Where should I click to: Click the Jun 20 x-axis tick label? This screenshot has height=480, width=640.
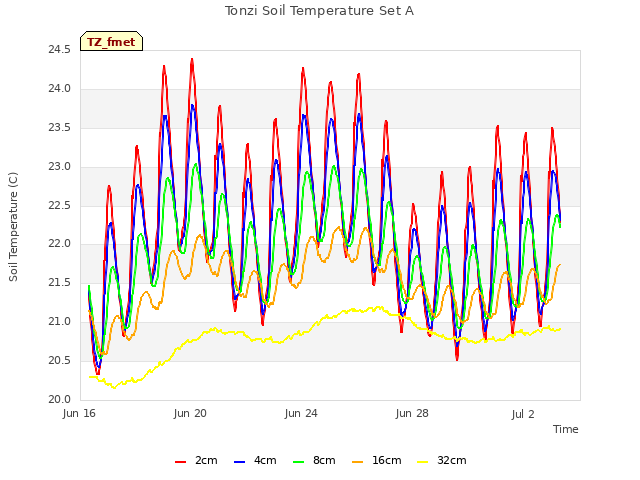[x=190, y=413]
